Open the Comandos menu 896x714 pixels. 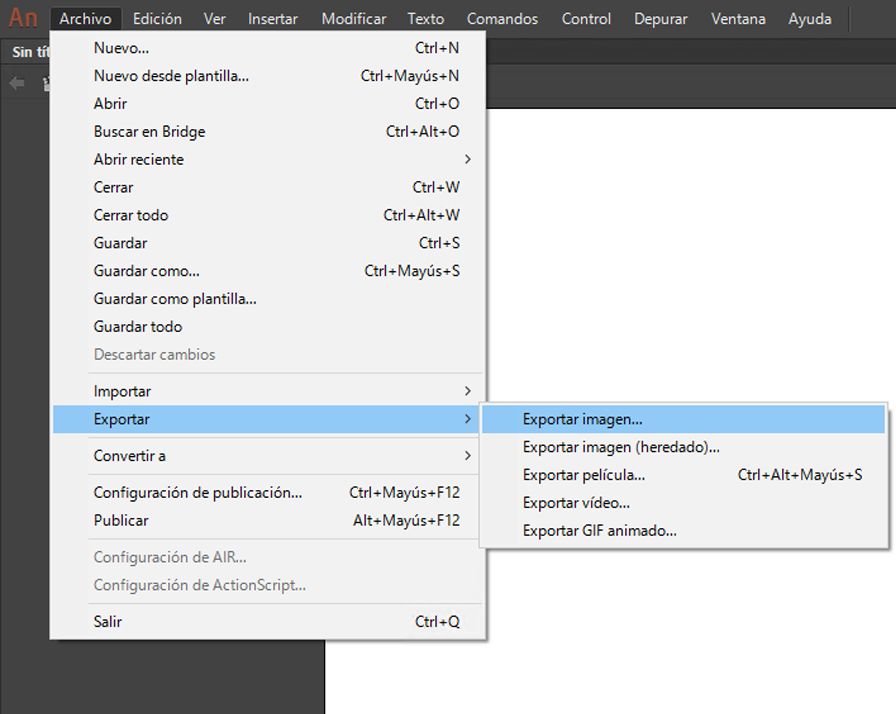(502, 19)
